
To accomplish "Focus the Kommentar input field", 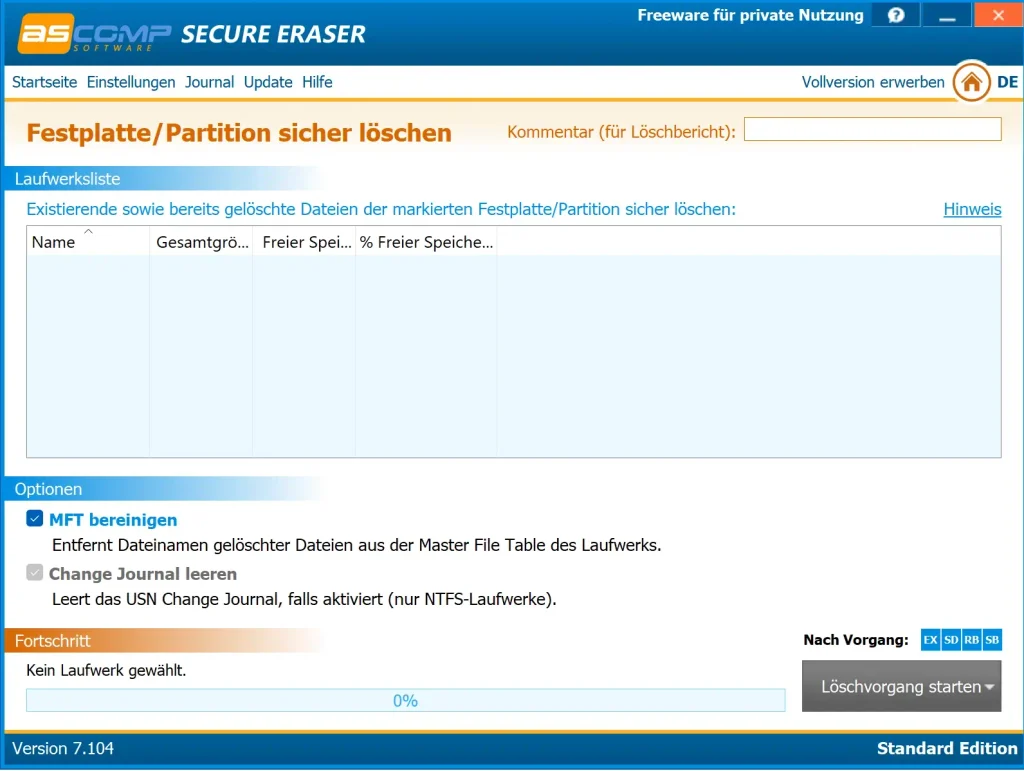I will [872, 129].
